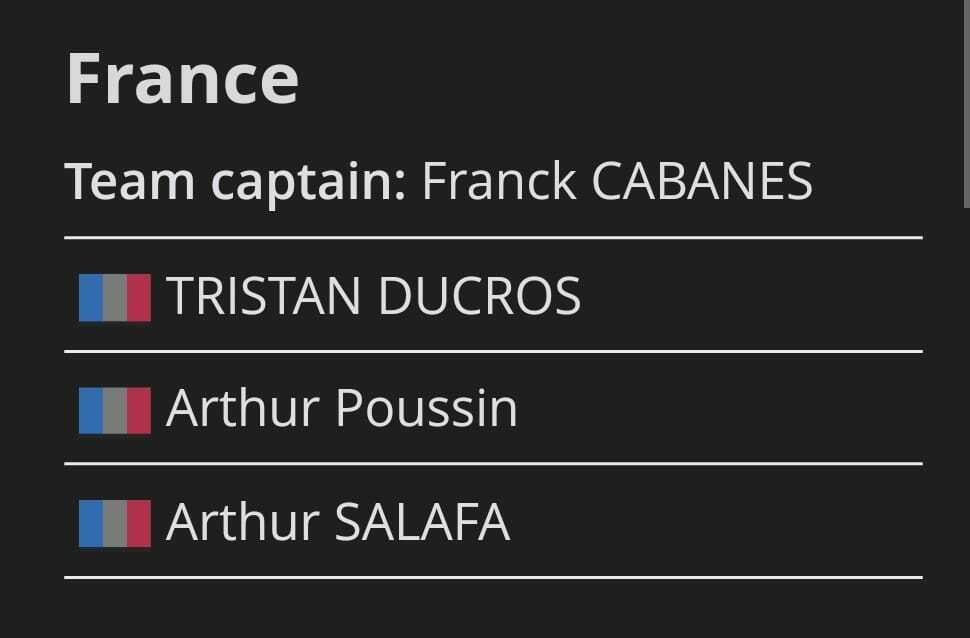This screenshot has height=638, width=970.
Task: Click the scrollbar on the right edge
Action: click(x=964, y=100)
